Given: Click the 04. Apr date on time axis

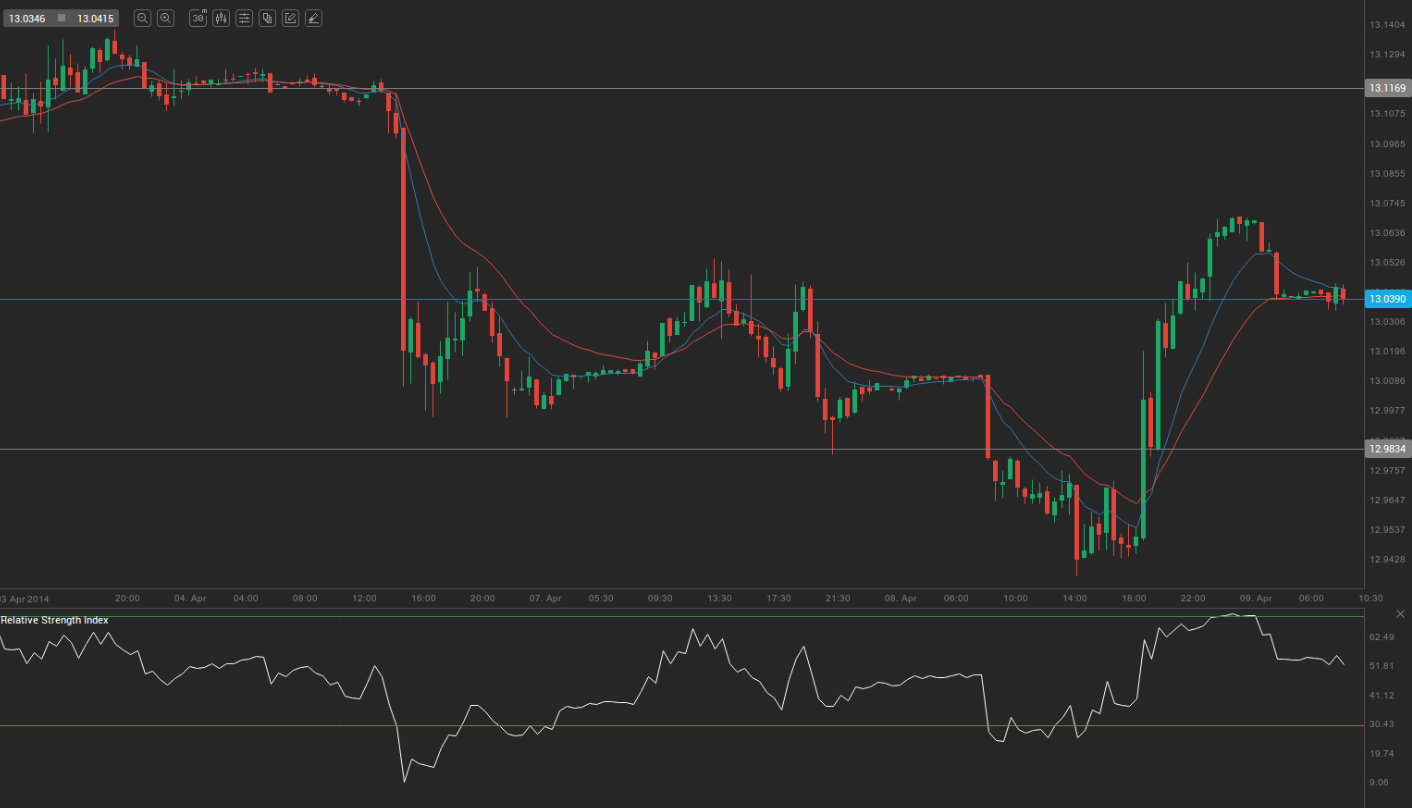Looking at the screenshot, I should tap(190, 598).
